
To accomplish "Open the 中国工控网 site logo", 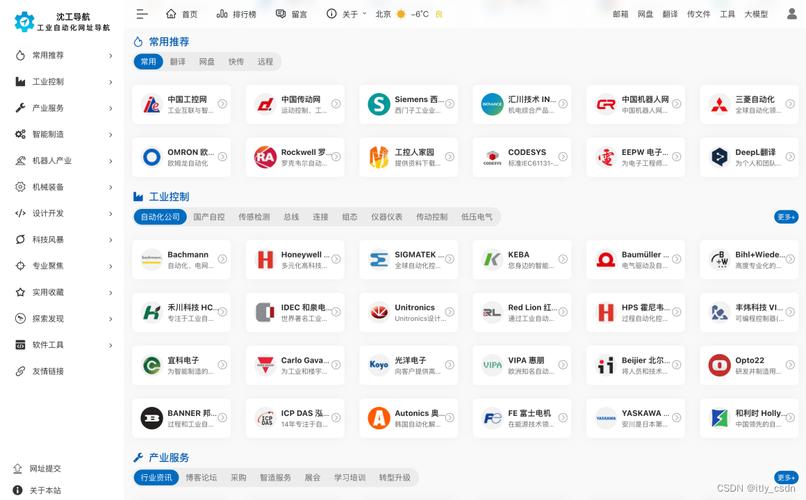I will (x=151, y=104).
